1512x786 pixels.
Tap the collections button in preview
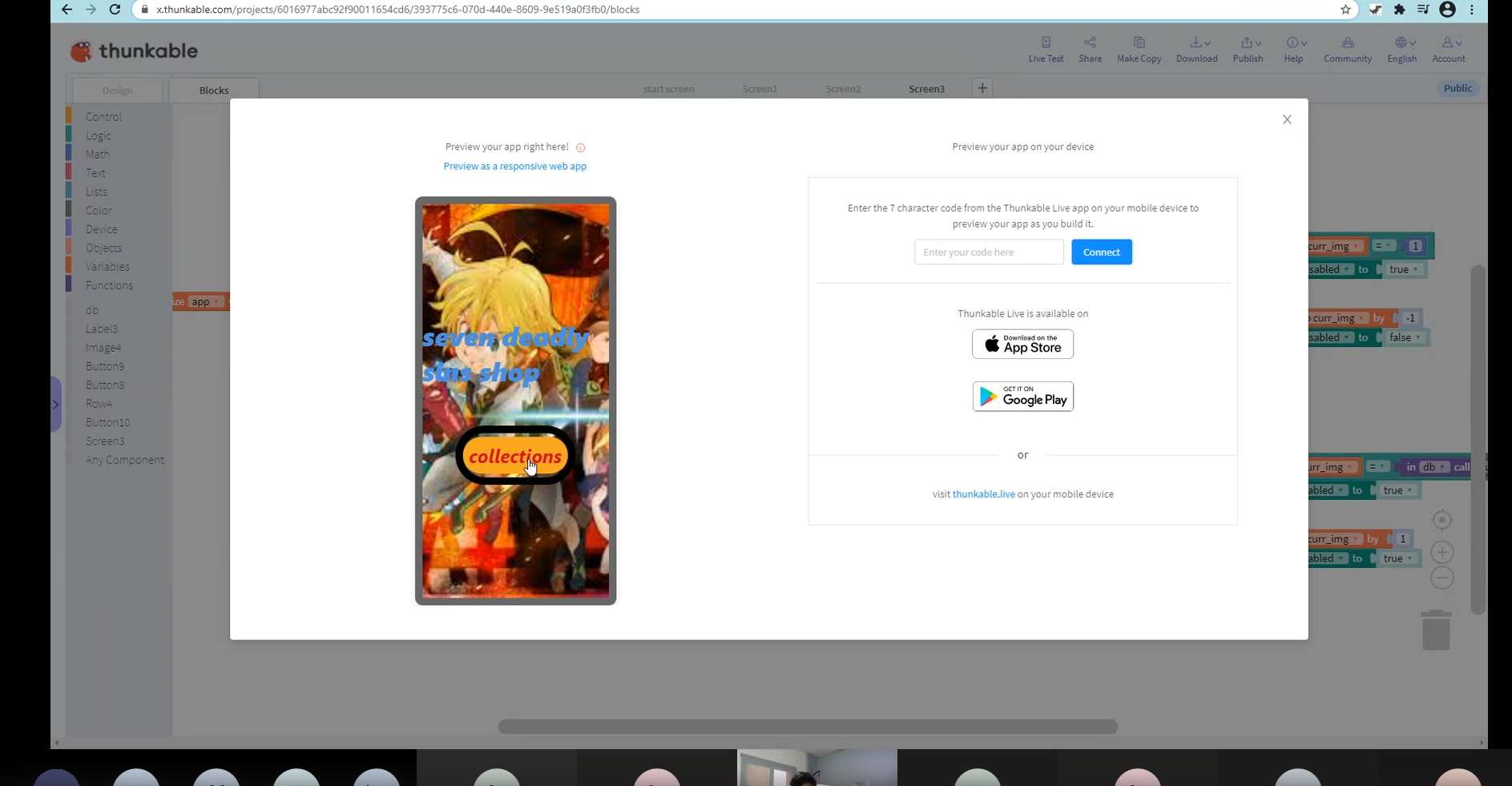click(x=515, y=456)
